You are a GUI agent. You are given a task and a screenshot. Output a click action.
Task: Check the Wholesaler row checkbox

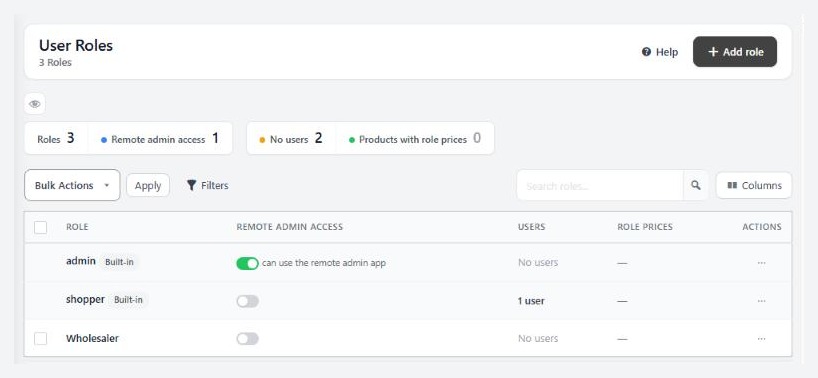tap(41, 338)
